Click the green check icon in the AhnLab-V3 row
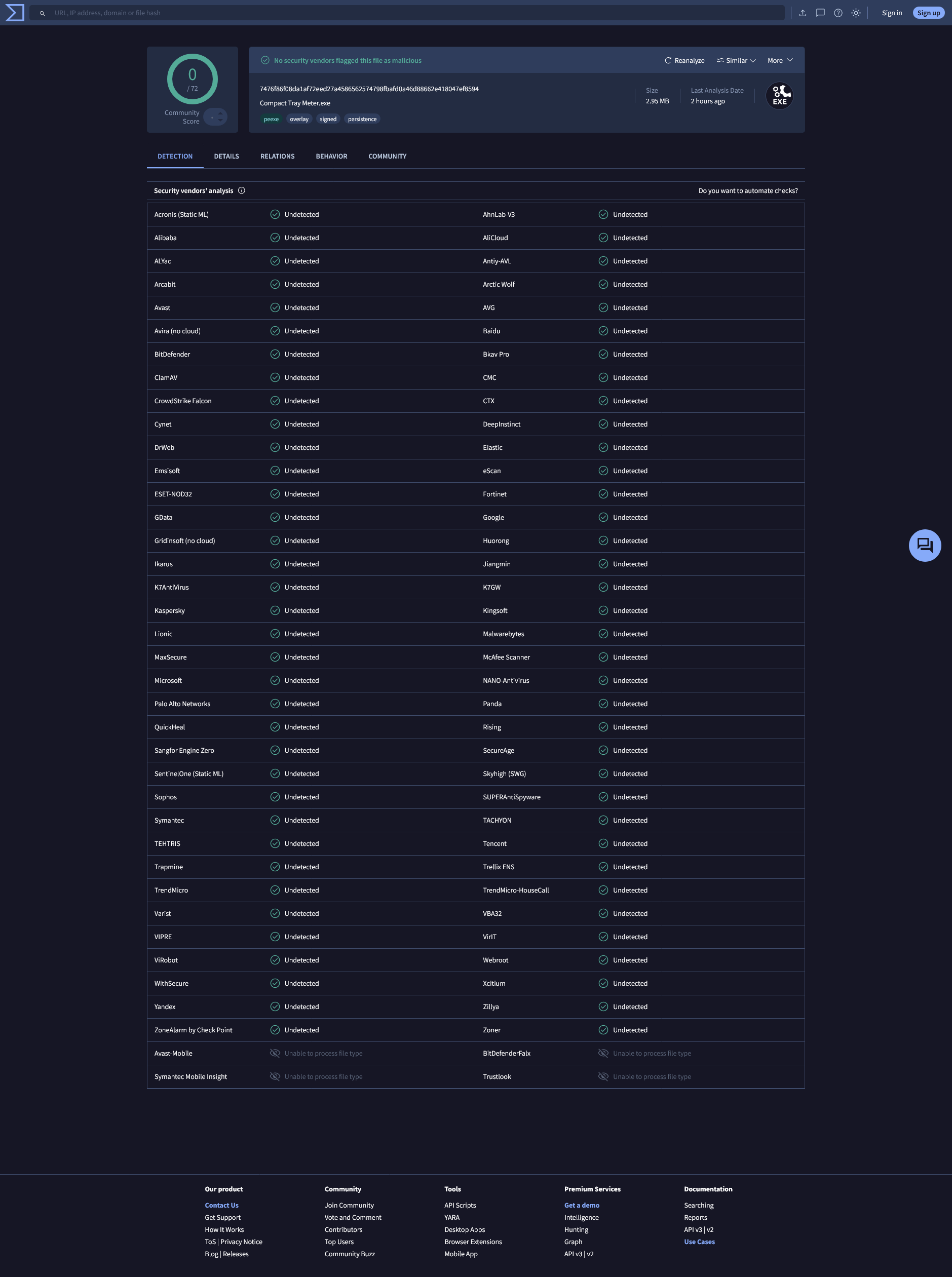This screenshot has height=1277, width=952. pos(603,214)
